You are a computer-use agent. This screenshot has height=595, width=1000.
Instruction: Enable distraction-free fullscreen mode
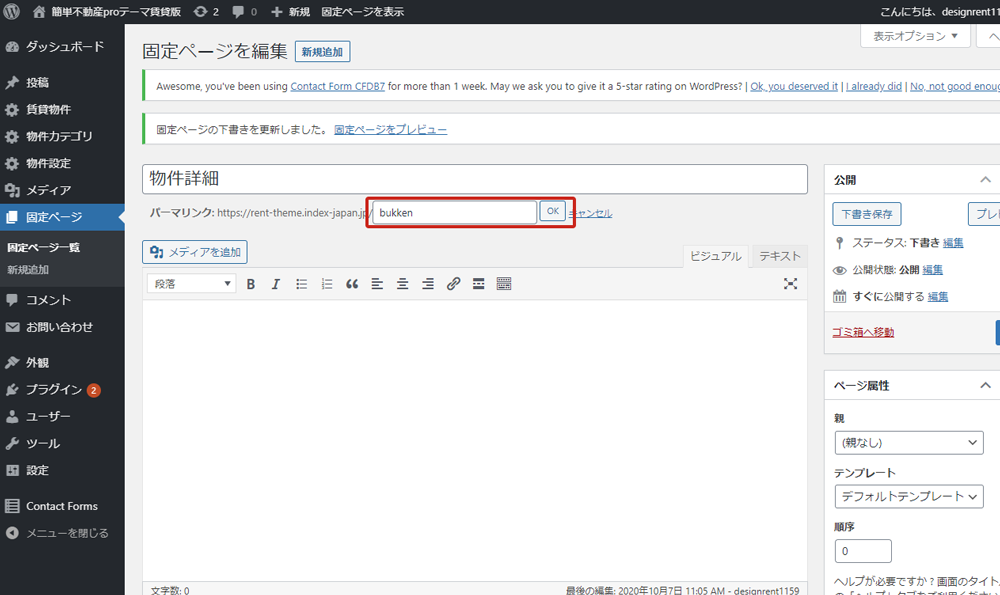pos(790,284)
